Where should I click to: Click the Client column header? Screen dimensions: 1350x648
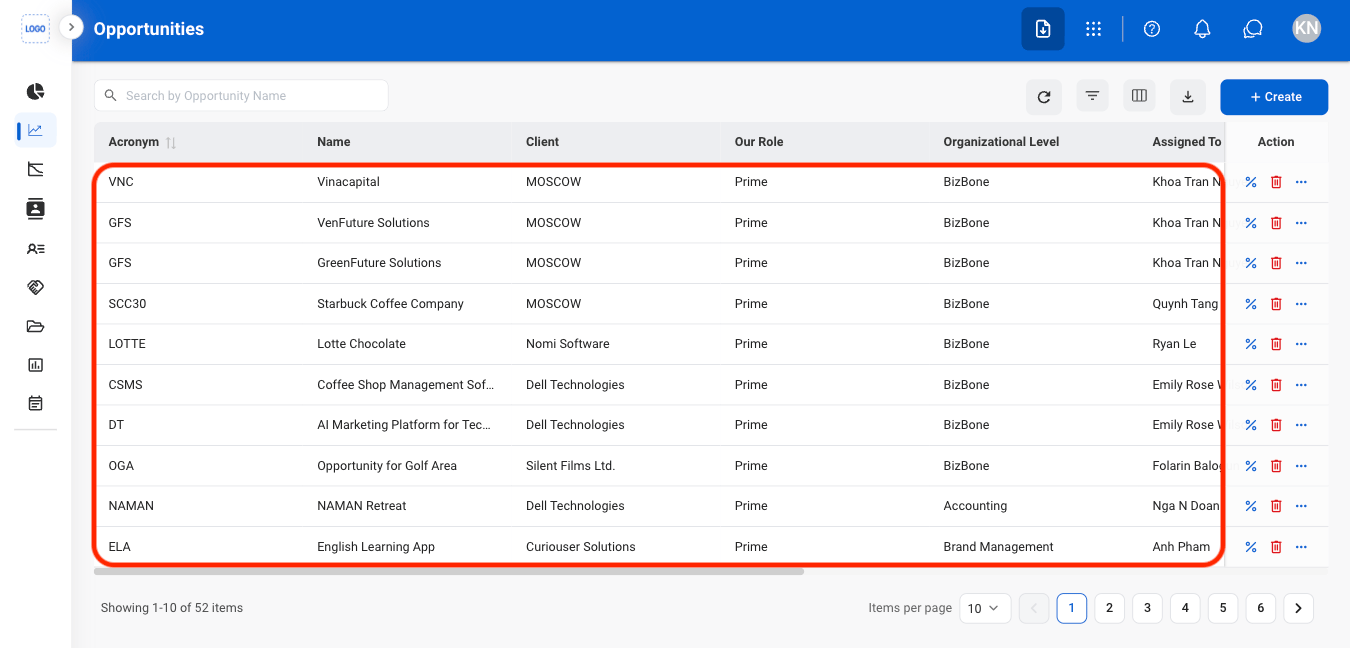pyautogui.click(x=542, y=142)
